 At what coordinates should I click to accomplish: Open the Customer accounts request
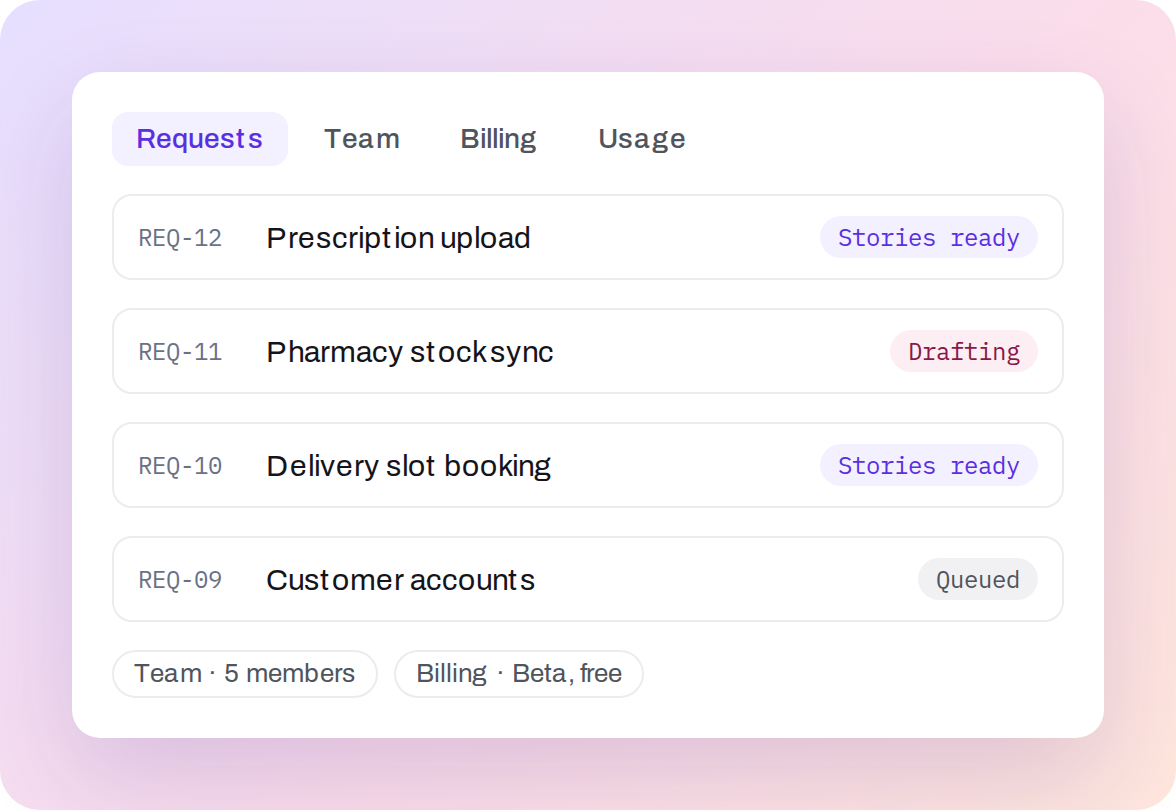tap(588, 579)
